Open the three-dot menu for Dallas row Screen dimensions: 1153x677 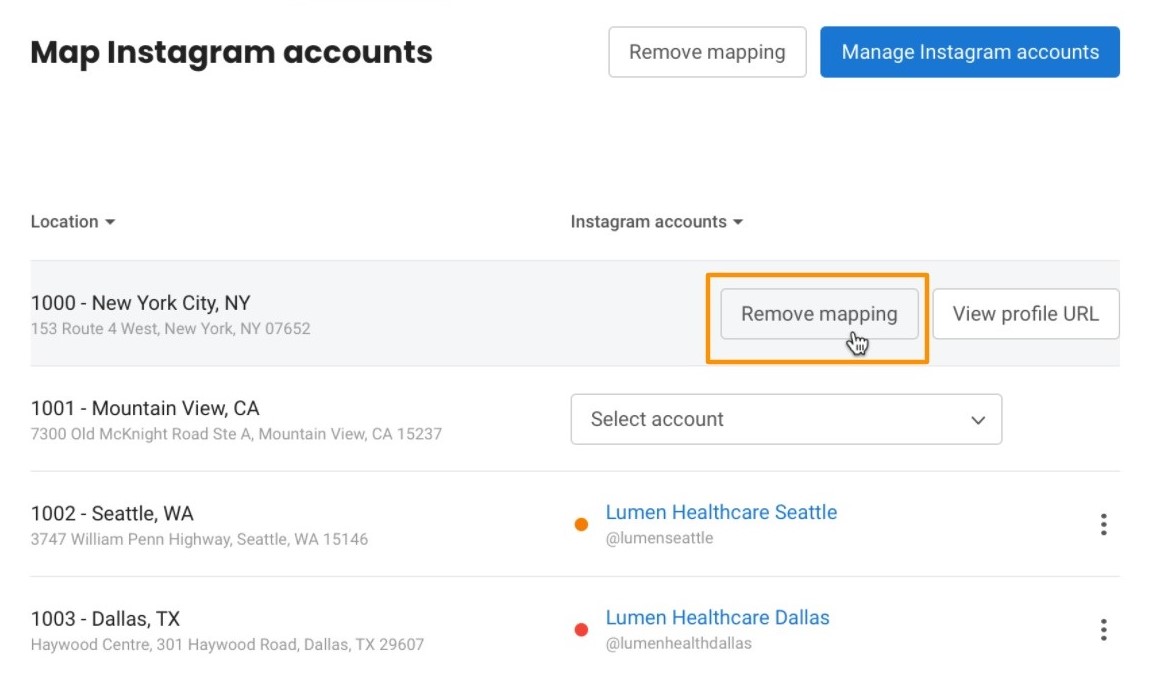tap(1103, 629)
